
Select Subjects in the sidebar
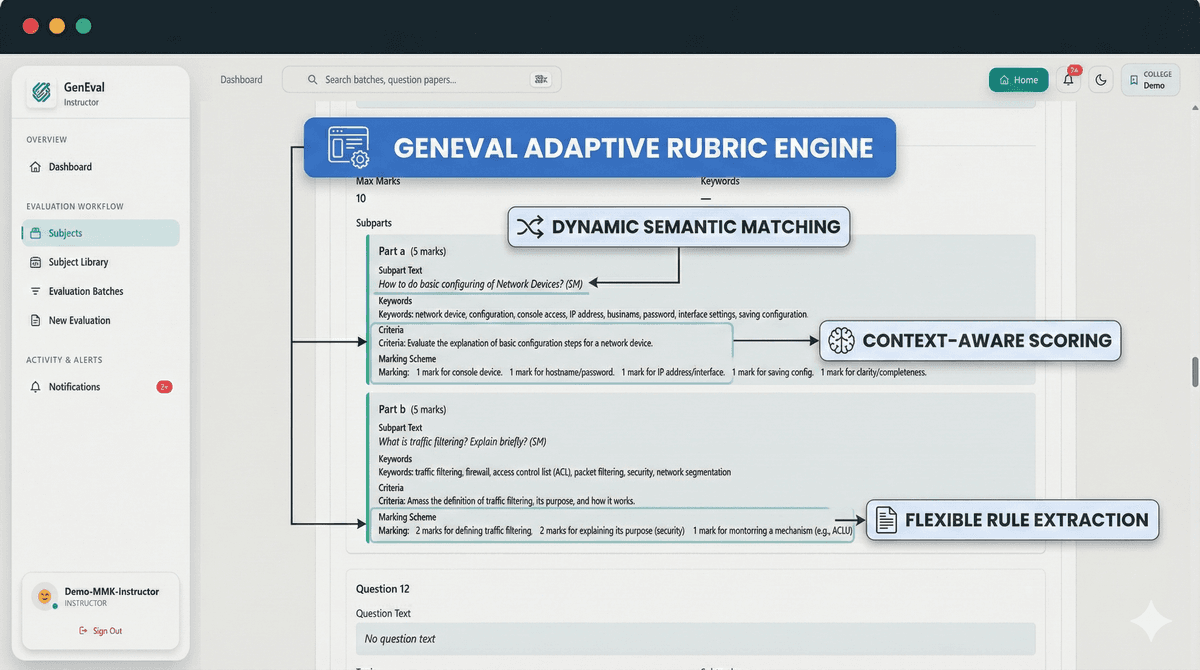[100, 233]
